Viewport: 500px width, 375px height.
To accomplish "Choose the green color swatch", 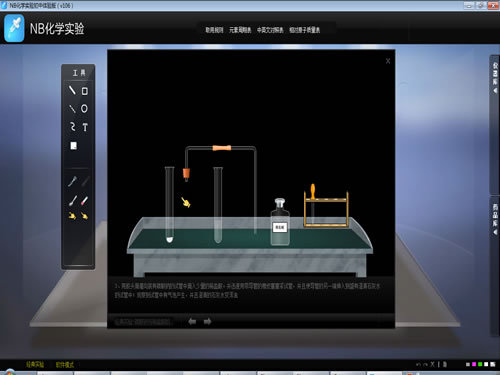I will point(480,364).
